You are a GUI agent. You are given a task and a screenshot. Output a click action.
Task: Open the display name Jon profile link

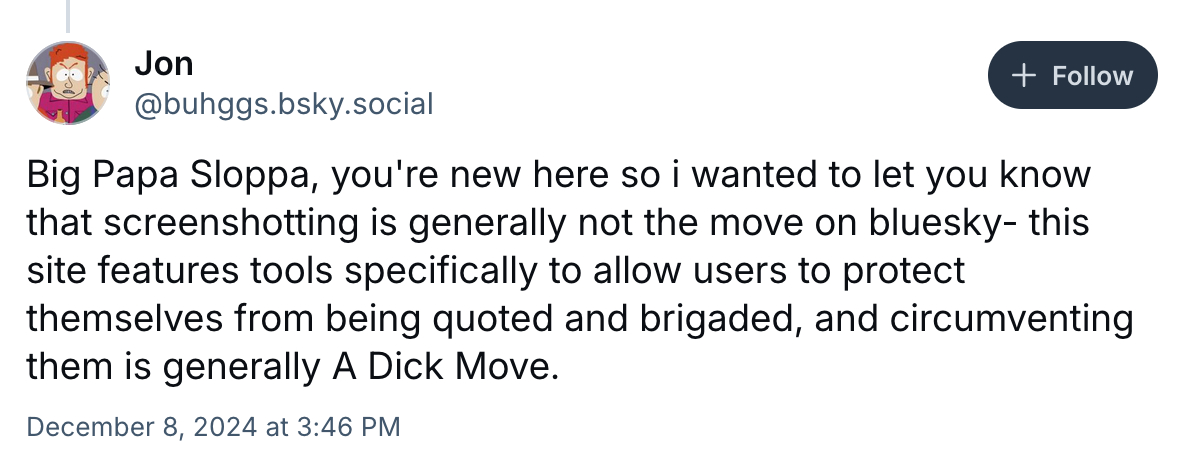tap(163, 64)
